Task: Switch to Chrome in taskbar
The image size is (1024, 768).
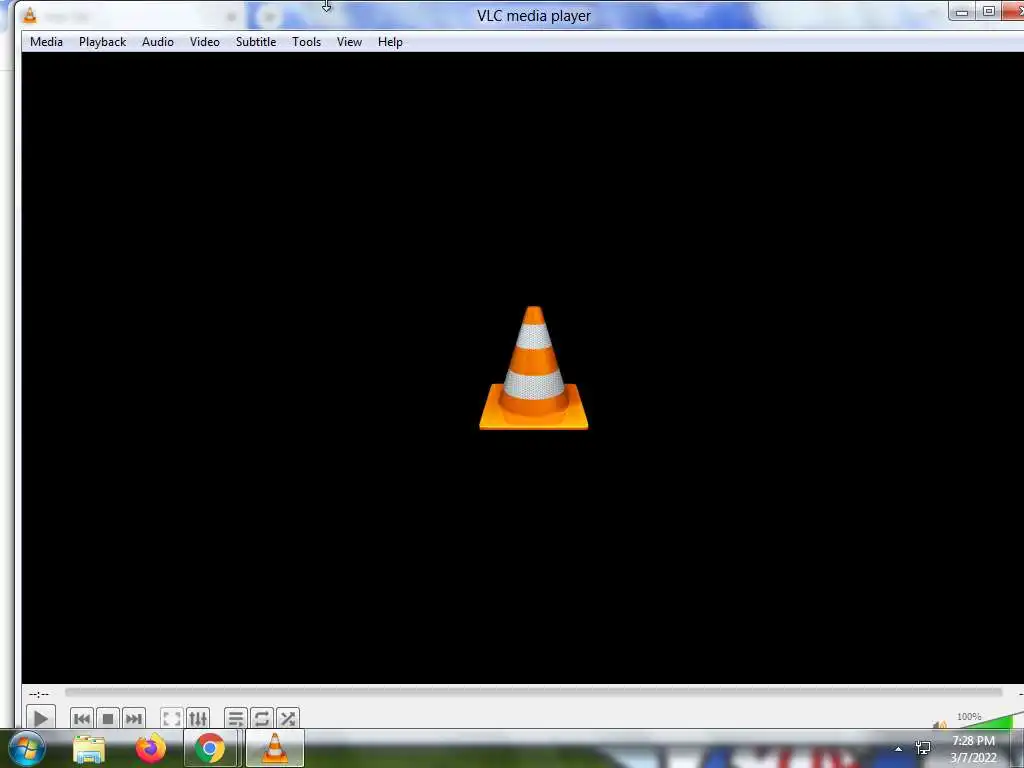Action: (210, 748)
